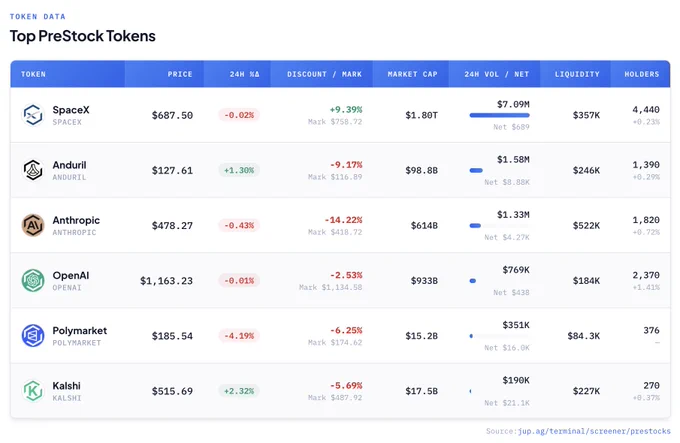Screen dimensions: 680x443
Task: Open the Polymarket token name
Action: click(x=80, y=331)
